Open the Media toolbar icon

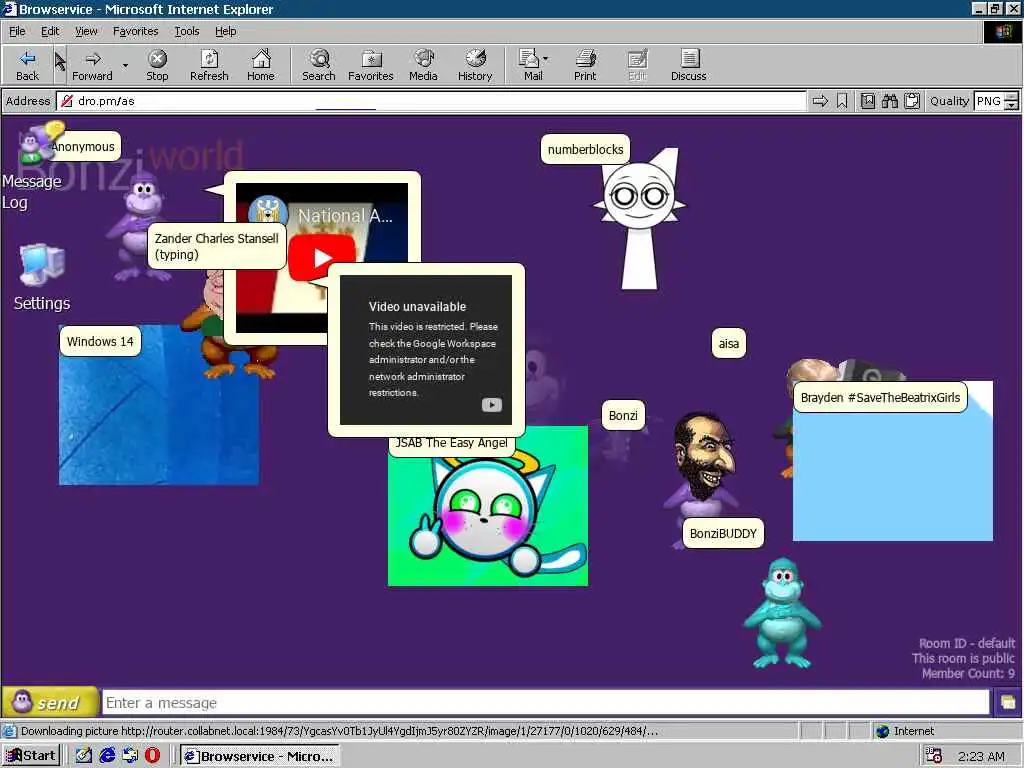[x=423, y=65]
